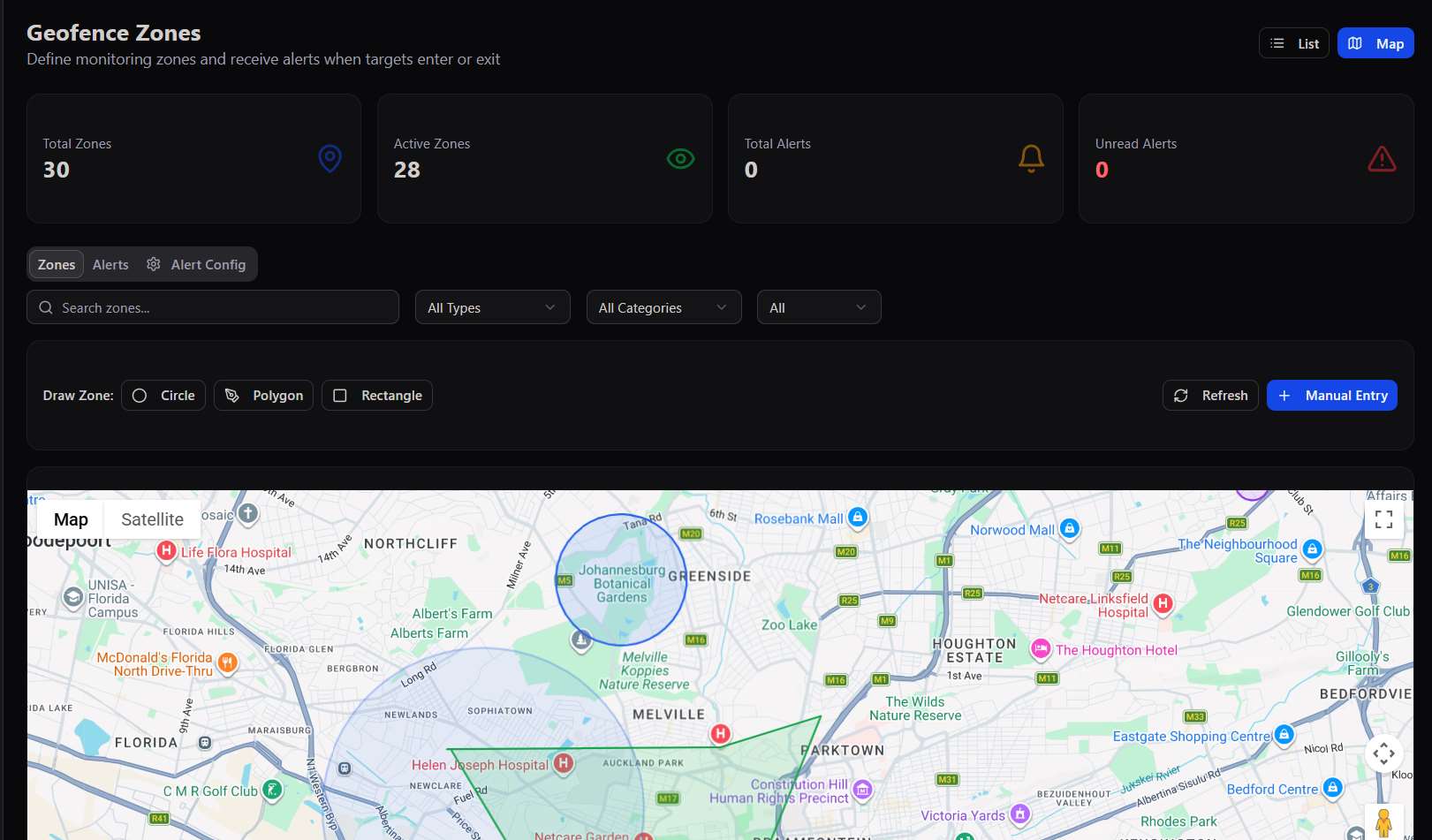Image resolution: width=1432 pixels, height=840 pixels.
Task: Select the Map base layer toggle
Action: point(71,519)
